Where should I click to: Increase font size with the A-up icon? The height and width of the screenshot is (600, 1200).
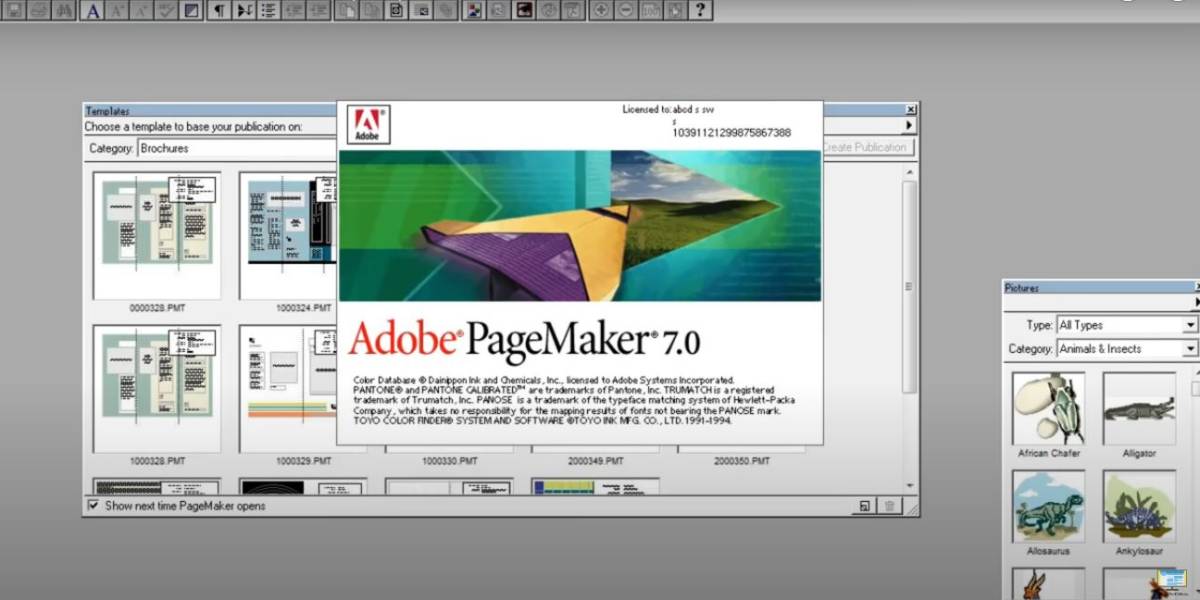tap(118, 11)
